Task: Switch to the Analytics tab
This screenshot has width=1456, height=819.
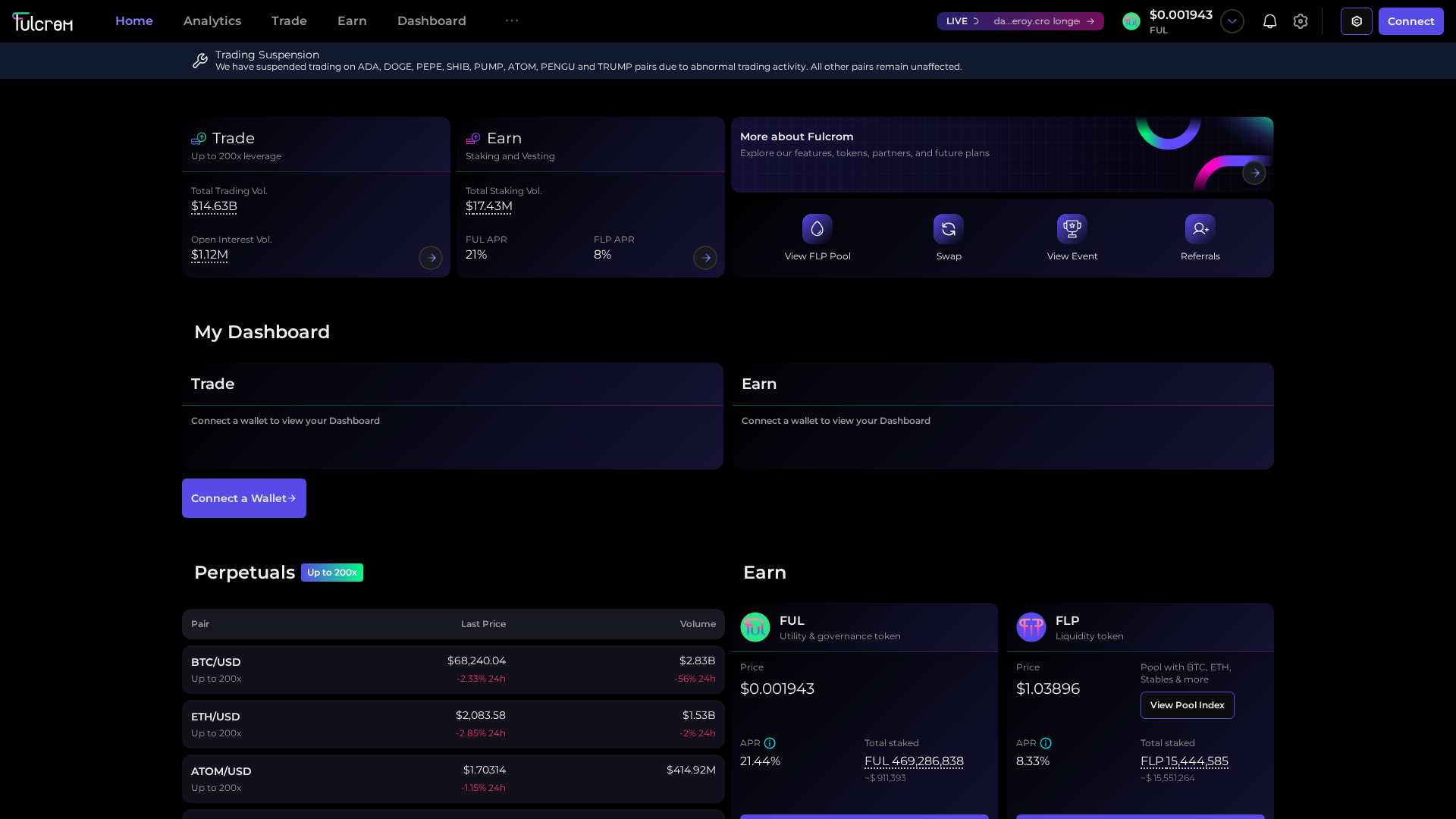Action: [x=212, y=20]
